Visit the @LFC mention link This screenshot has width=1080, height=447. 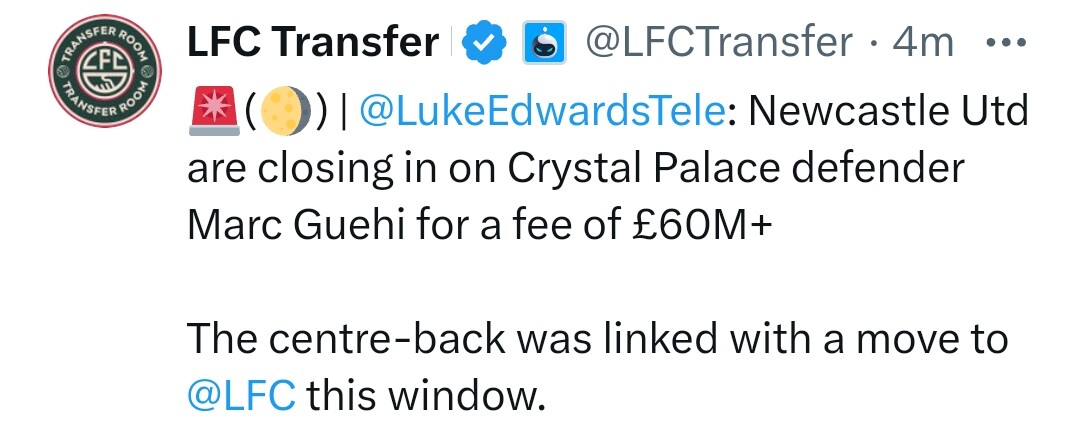tap(242, 396)
